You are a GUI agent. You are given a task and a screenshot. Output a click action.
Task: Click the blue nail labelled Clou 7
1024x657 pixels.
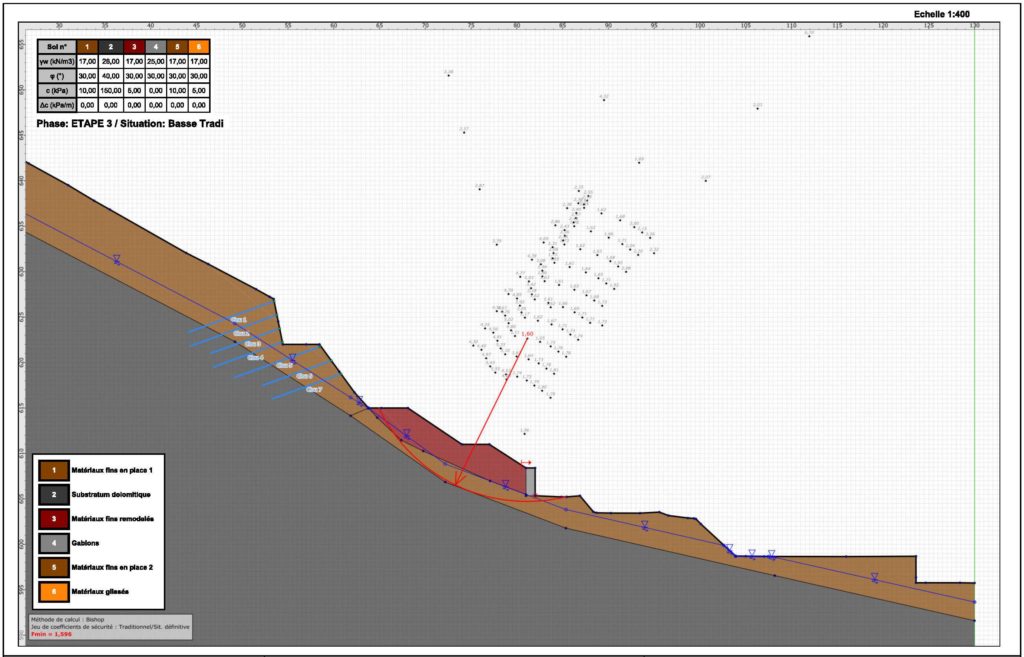click(x=313, y=389)
